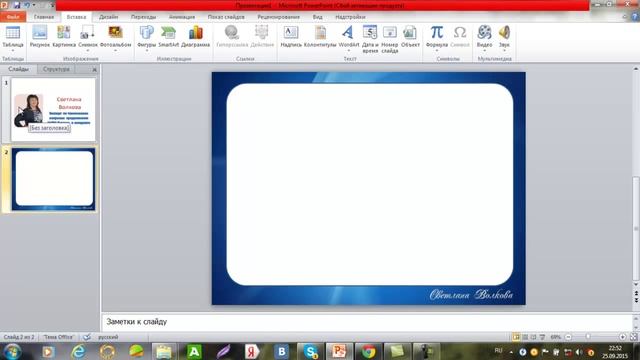
Task: Click the zoom slider handle
Action: 588,337
